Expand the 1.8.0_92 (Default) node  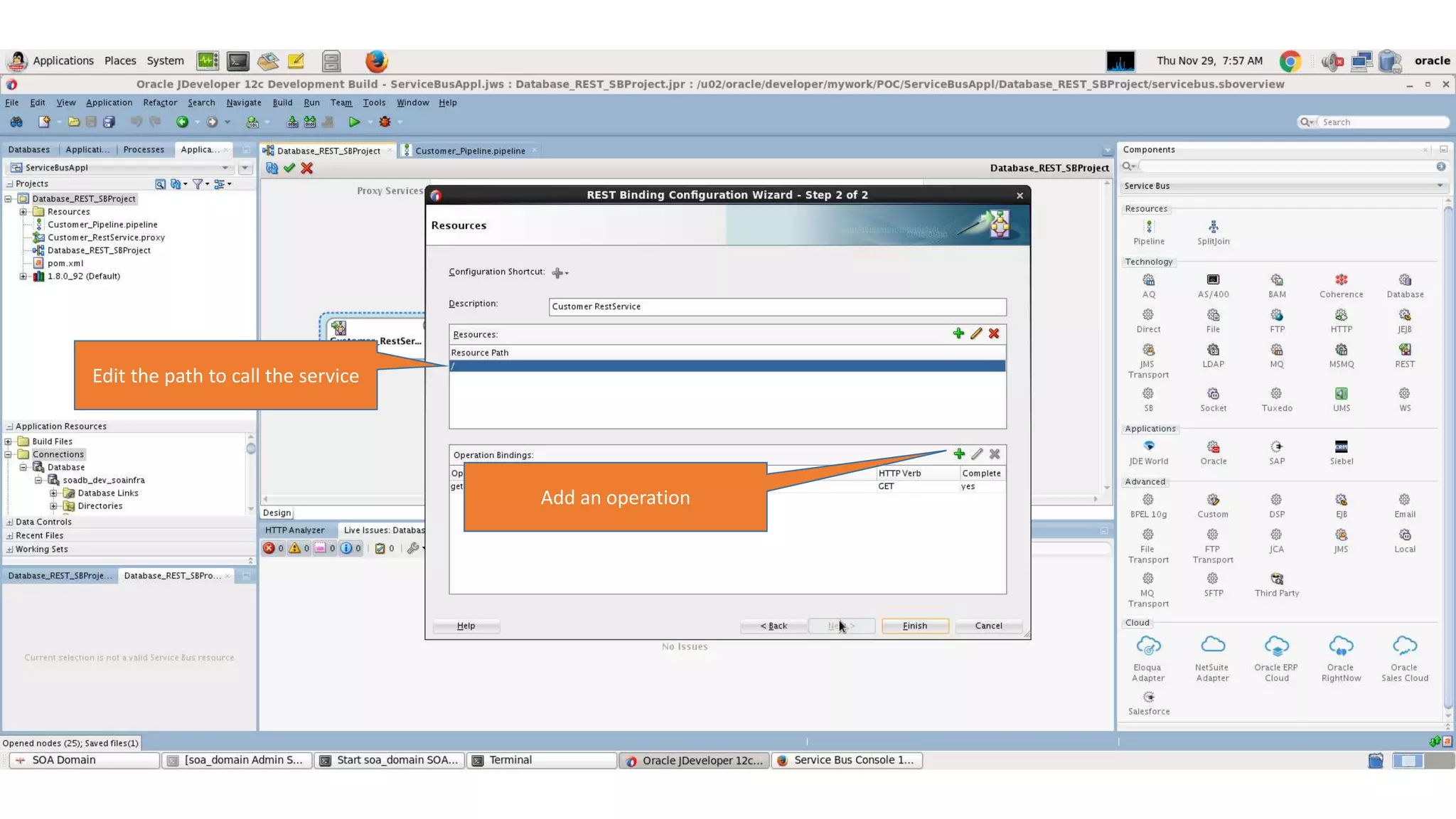[23, 277]
